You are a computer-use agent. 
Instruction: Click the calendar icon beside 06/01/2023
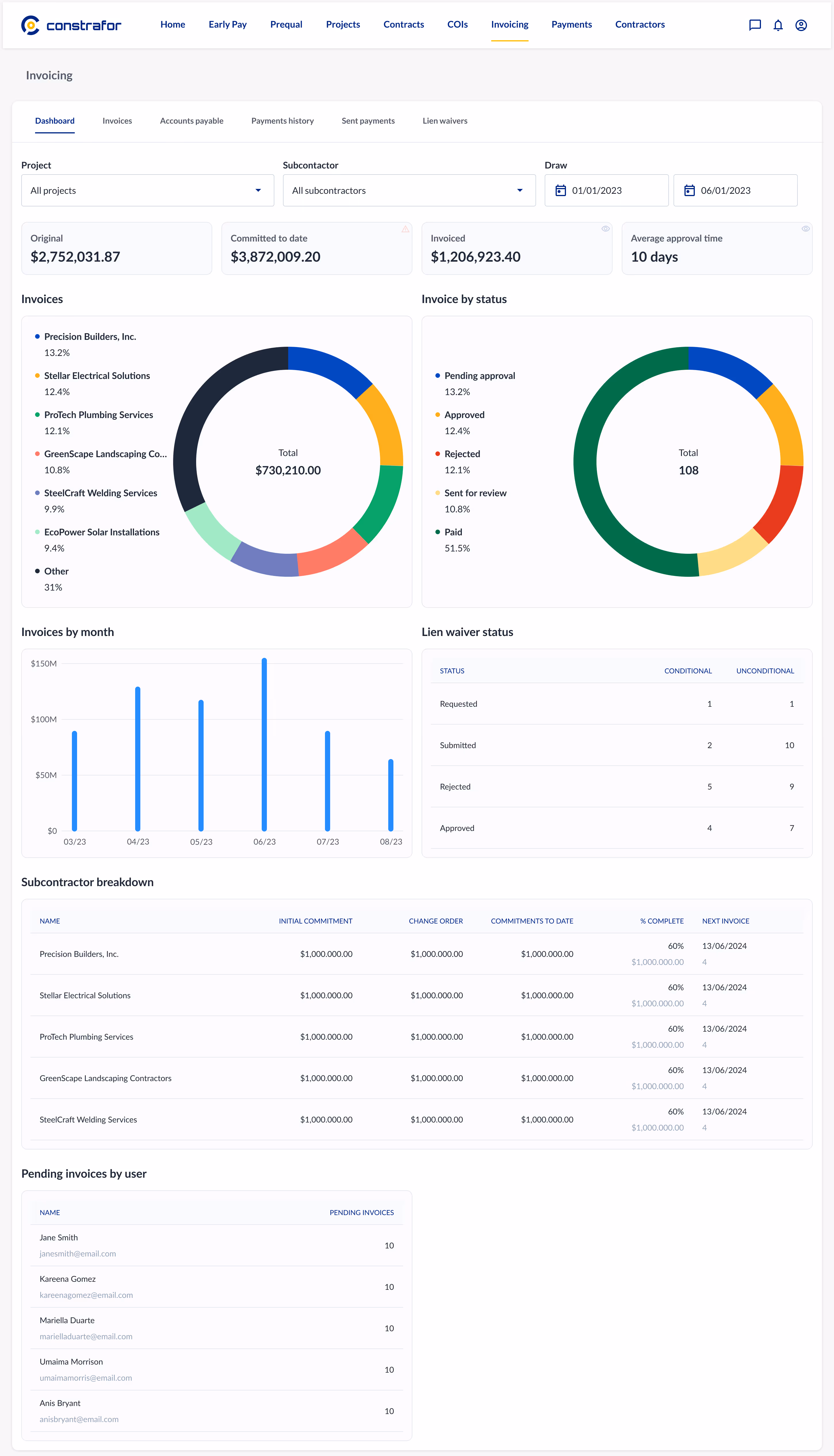point(689,190)
